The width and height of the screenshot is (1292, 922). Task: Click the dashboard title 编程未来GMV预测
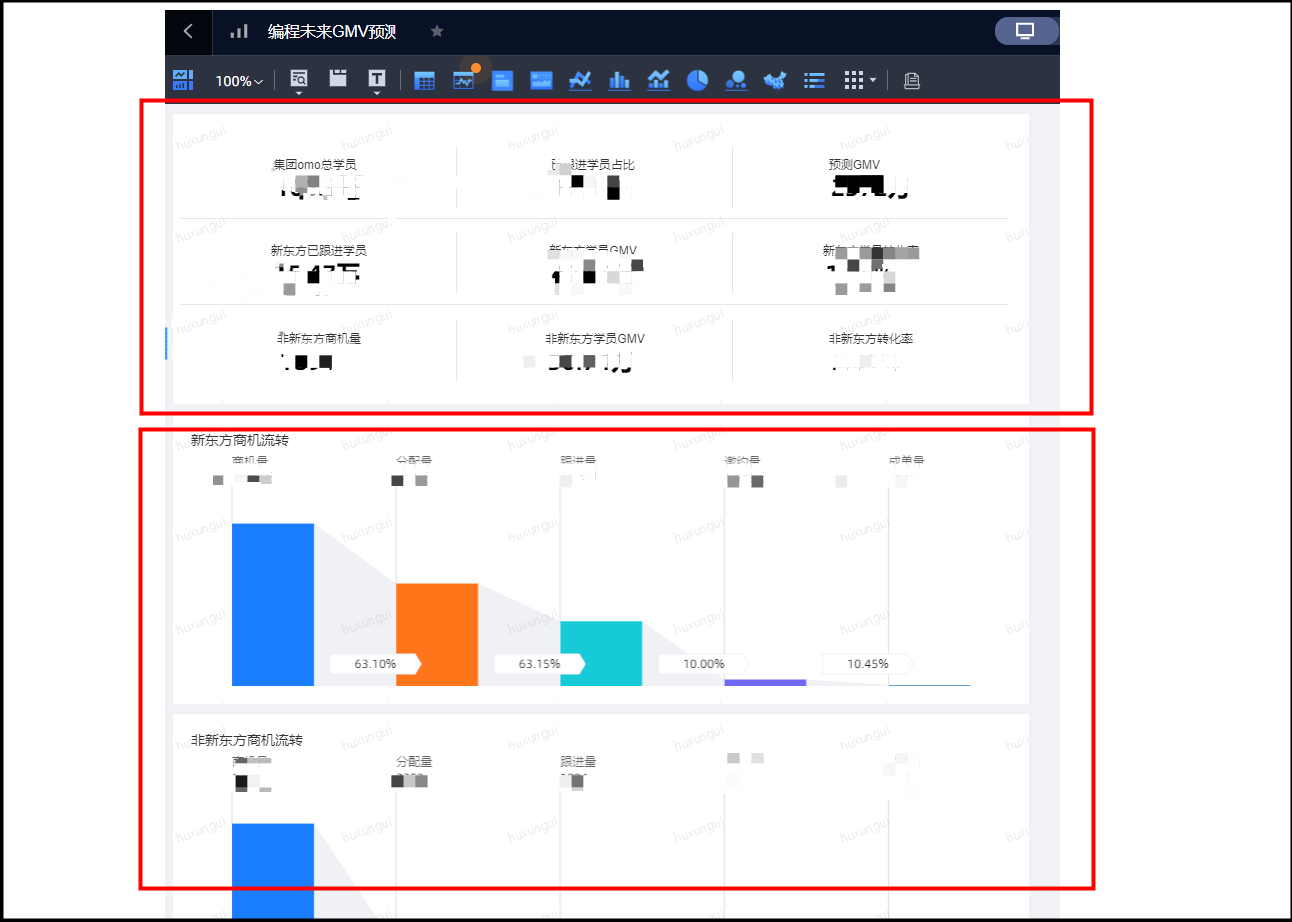point(332,31)
